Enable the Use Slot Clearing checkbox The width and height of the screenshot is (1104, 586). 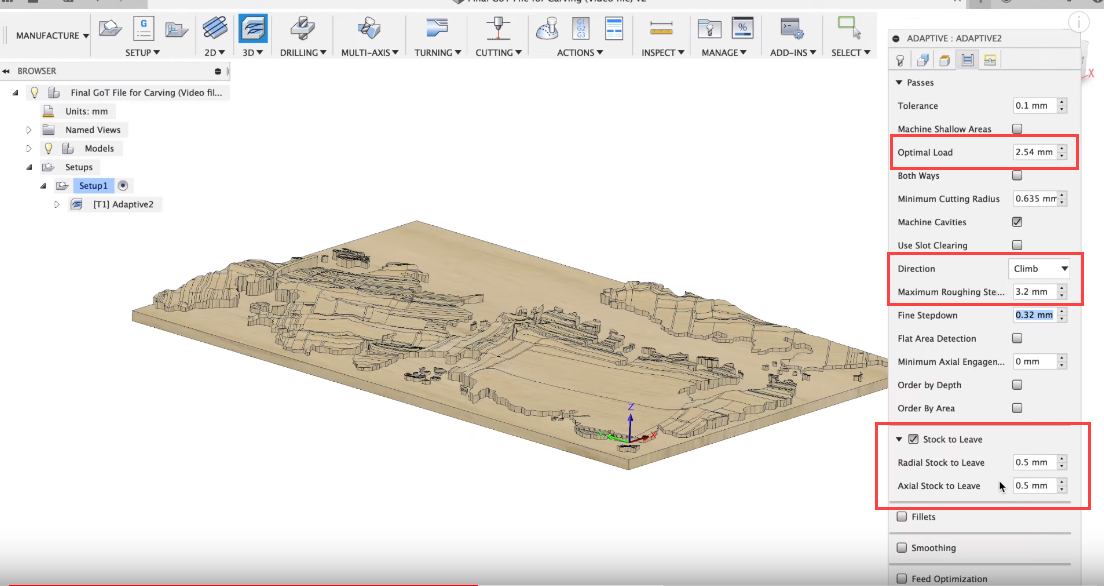point(1017,245)
